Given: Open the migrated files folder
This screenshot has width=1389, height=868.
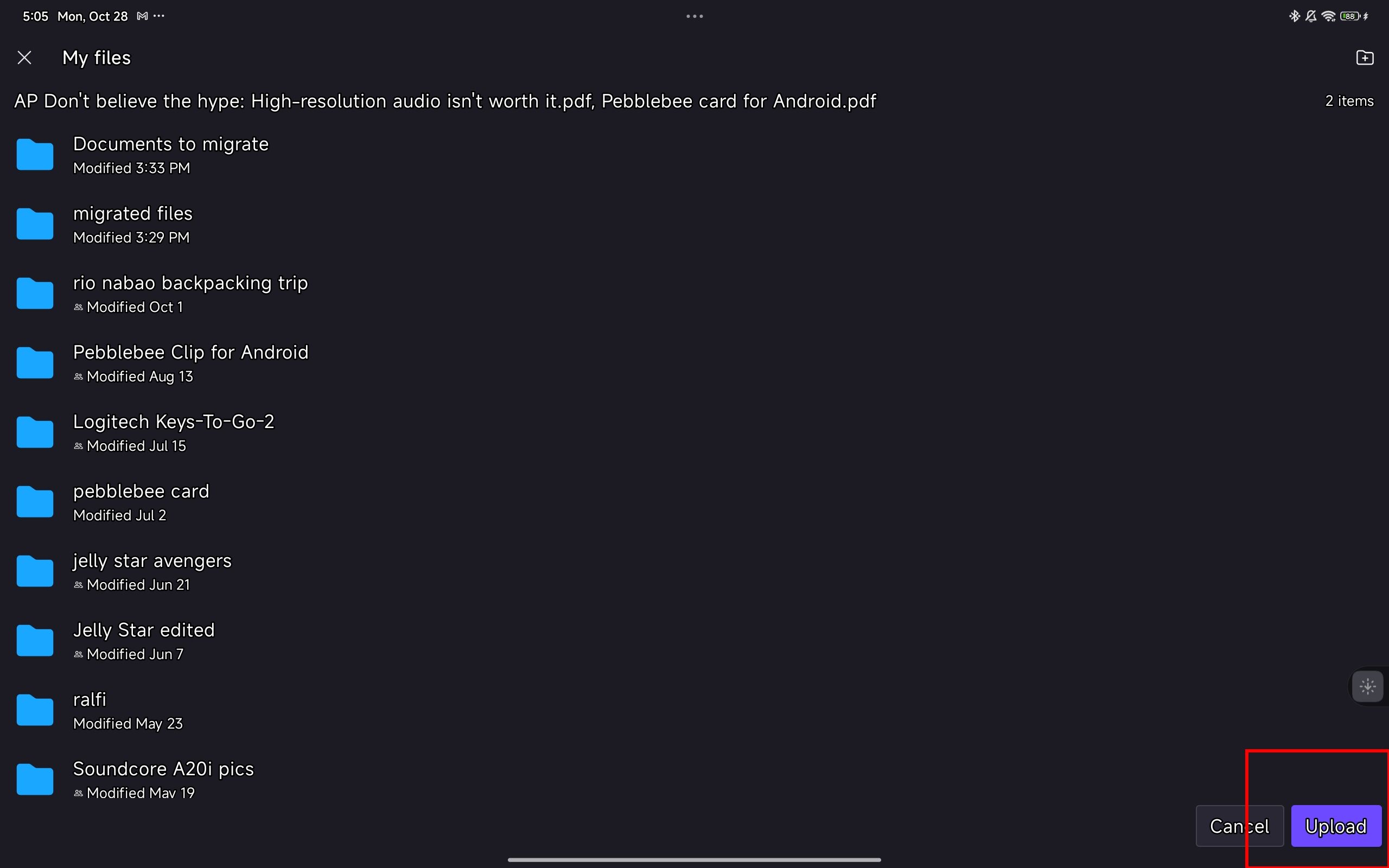Looking at the screenshot, I should [133, 223].
